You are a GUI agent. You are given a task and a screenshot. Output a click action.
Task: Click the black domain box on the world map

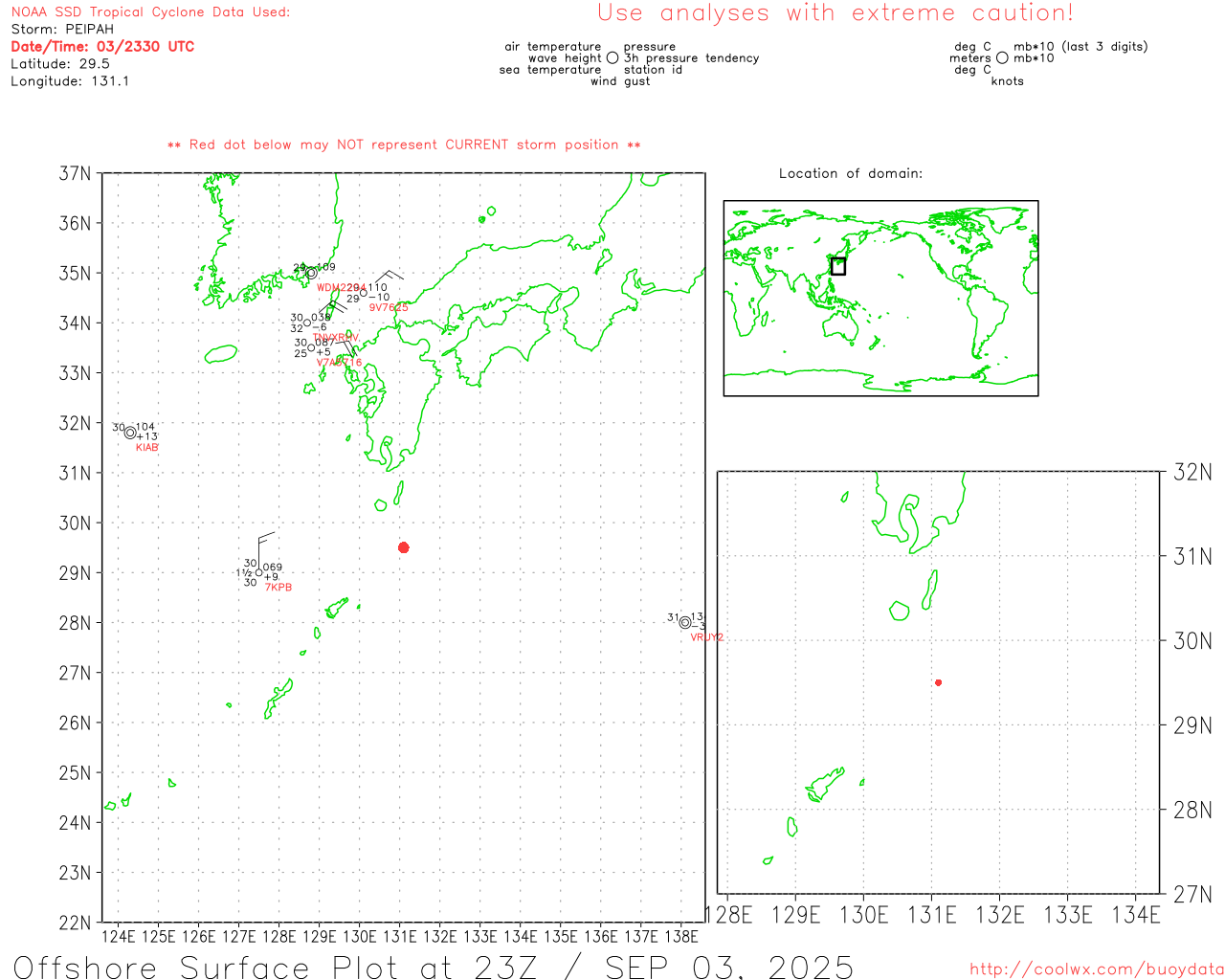pyautogui.click(x=838, y=266)
